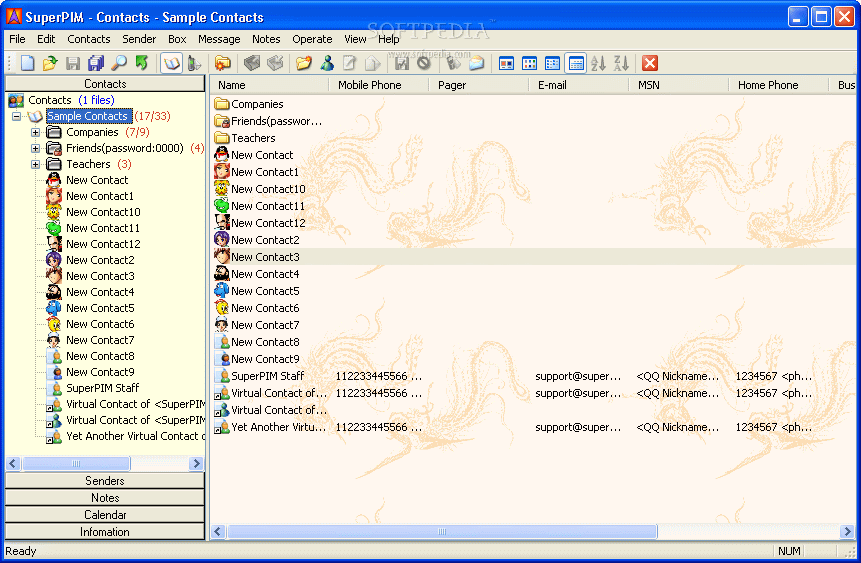The height and width of the screenshot is (563, 861).
Task: Click the tree panel horizontal scrollbar thumb
Action: [76, 464]
